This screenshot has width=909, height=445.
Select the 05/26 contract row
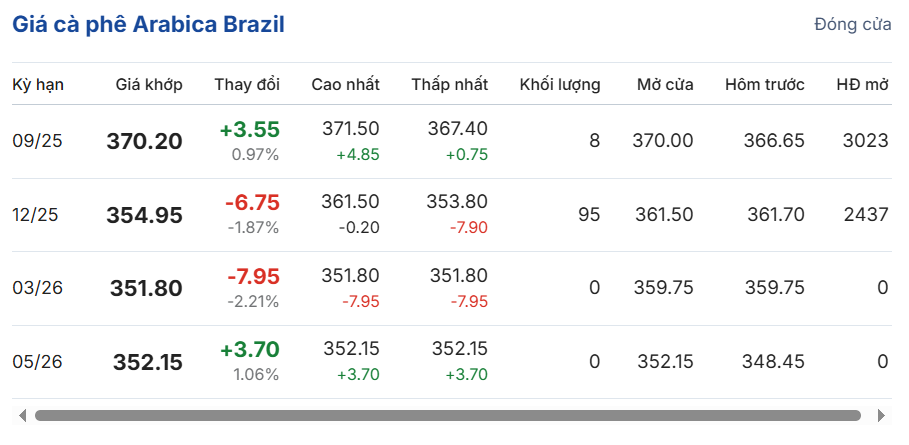(452, 362)
